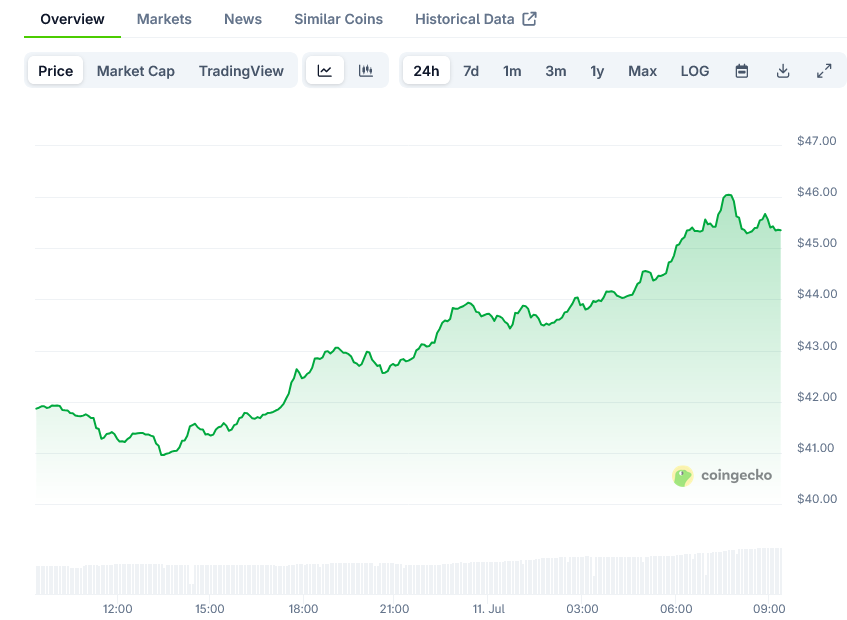The height and width of the screenshot is (620, 847).
Task: Expand chart to fullscreen
Action: 824,71
